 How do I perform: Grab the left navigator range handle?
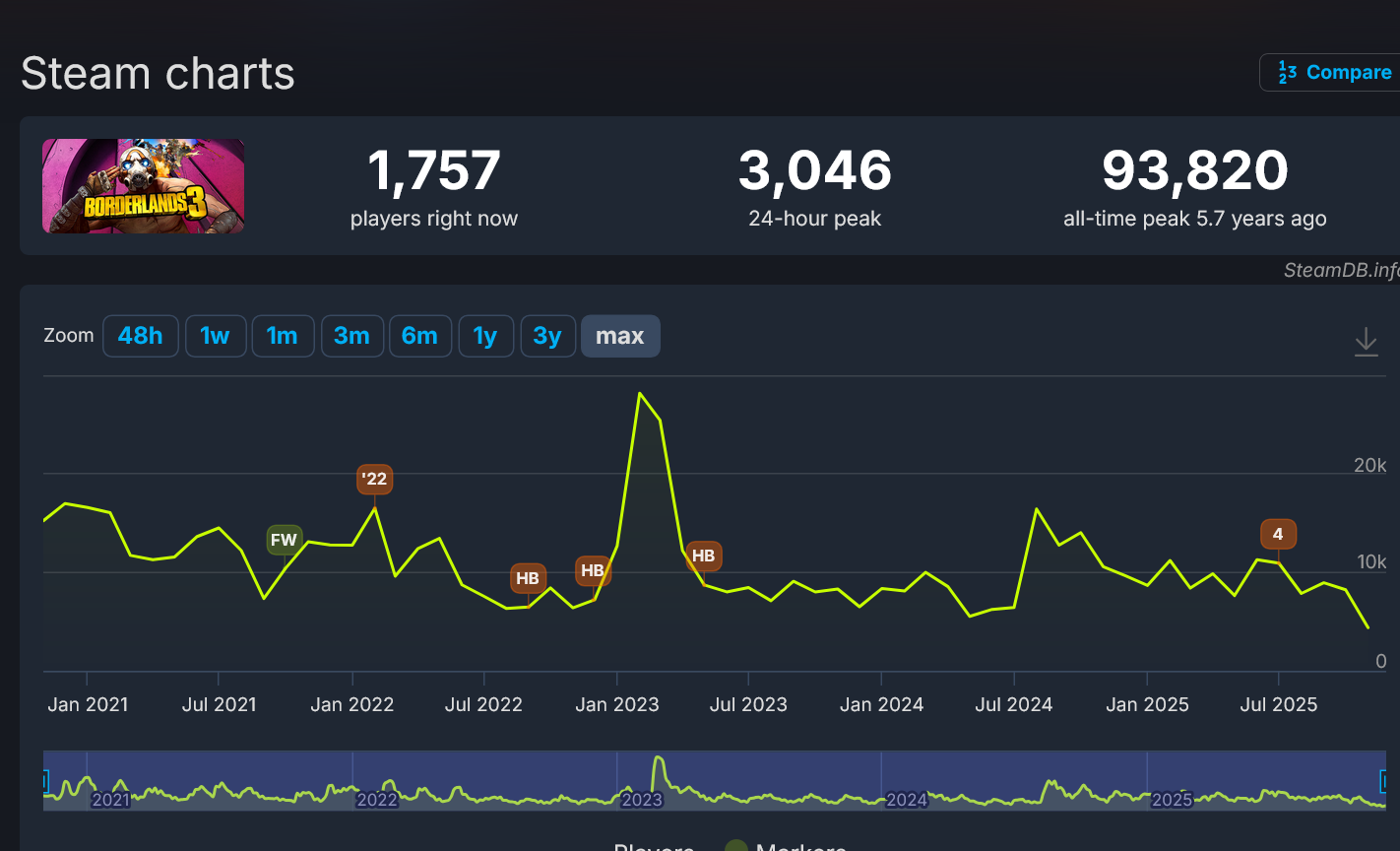coord(45,781)
